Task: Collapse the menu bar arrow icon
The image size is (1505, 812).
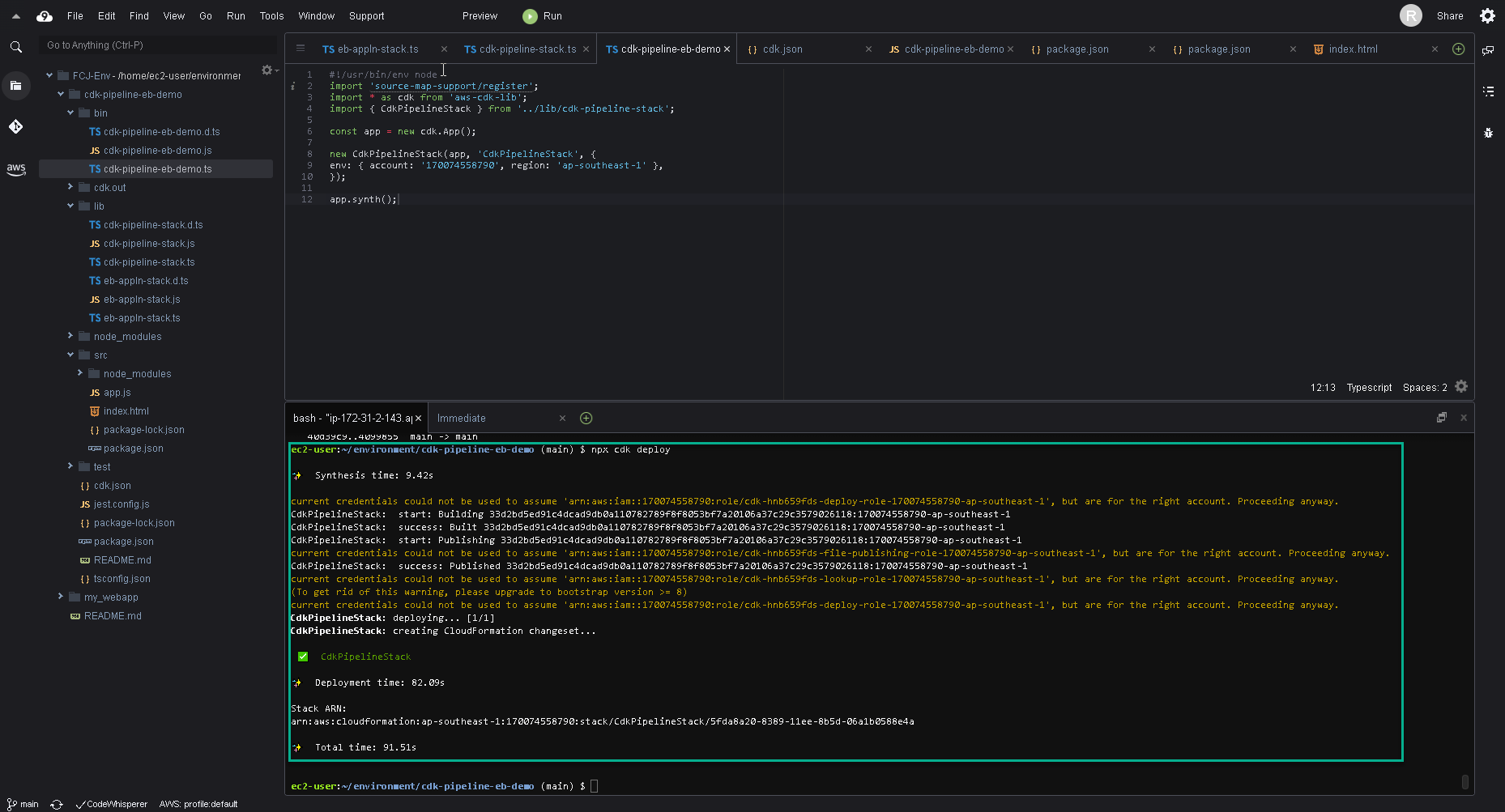Action: (15, 16)
